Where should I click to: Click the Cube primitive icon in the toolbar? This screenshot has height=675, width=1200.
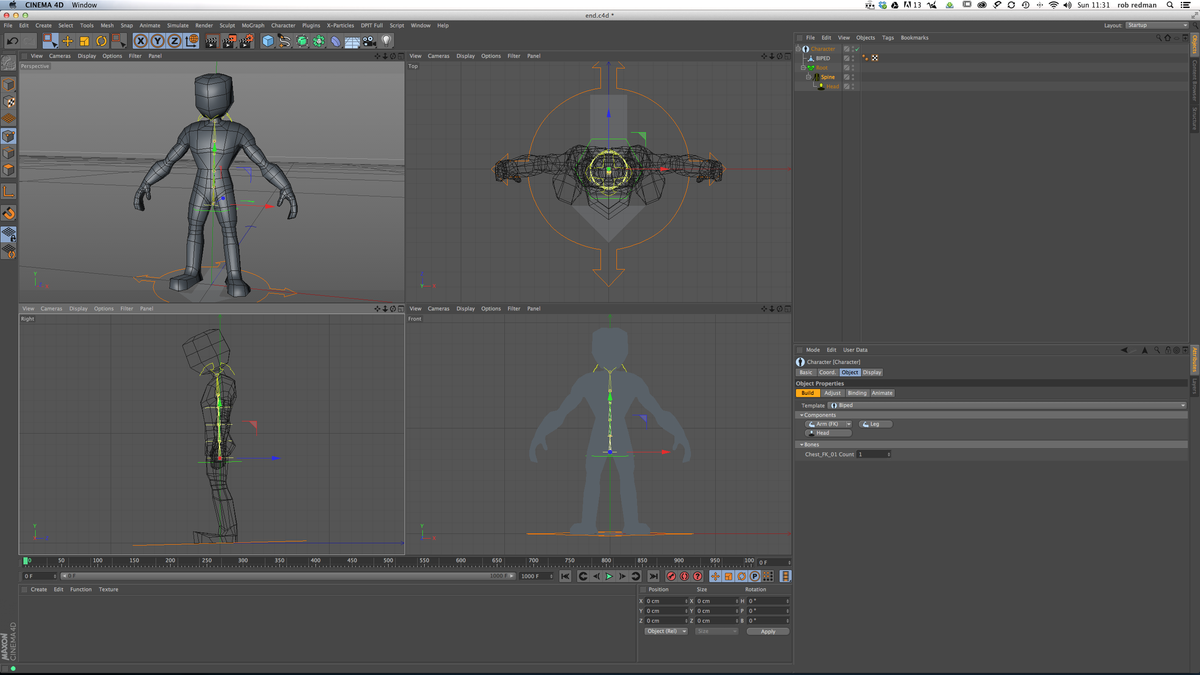point(266,41)
